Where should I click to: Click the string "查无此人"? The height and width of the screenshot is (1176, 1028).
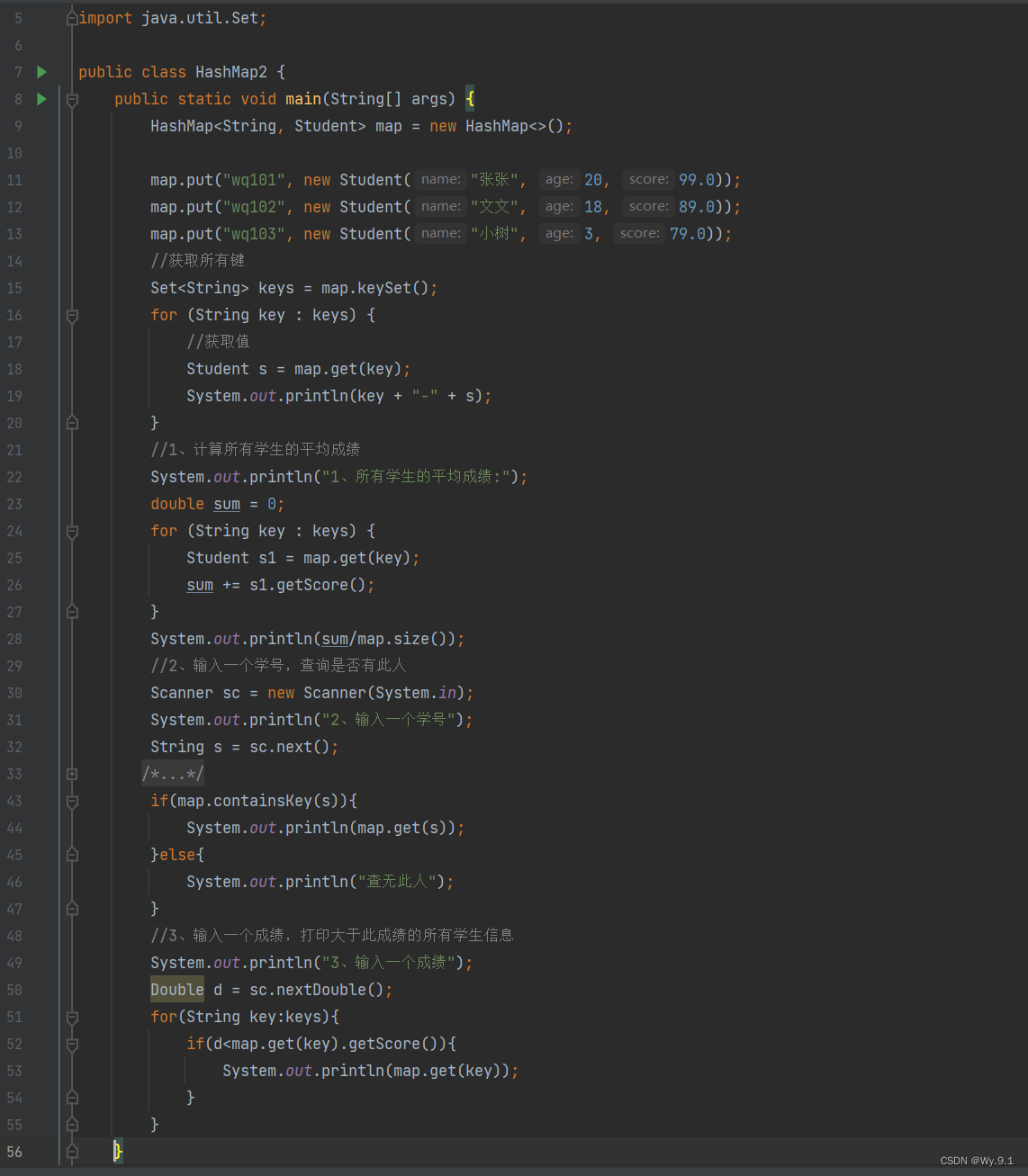point(398,882)
